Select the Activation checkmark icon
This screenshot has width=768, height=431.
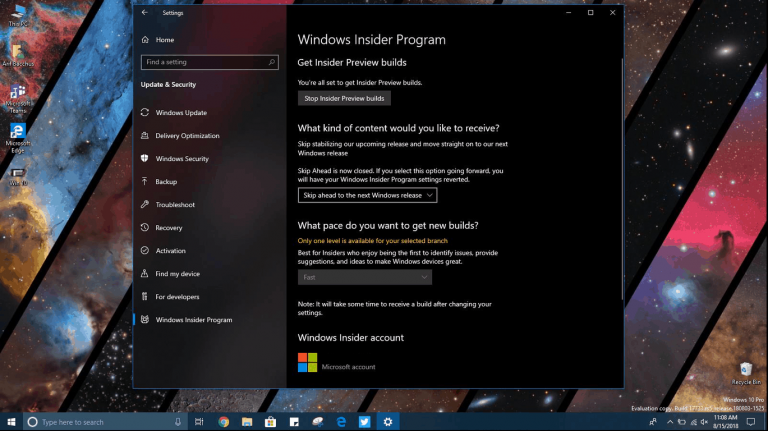[x=145, y=251]
